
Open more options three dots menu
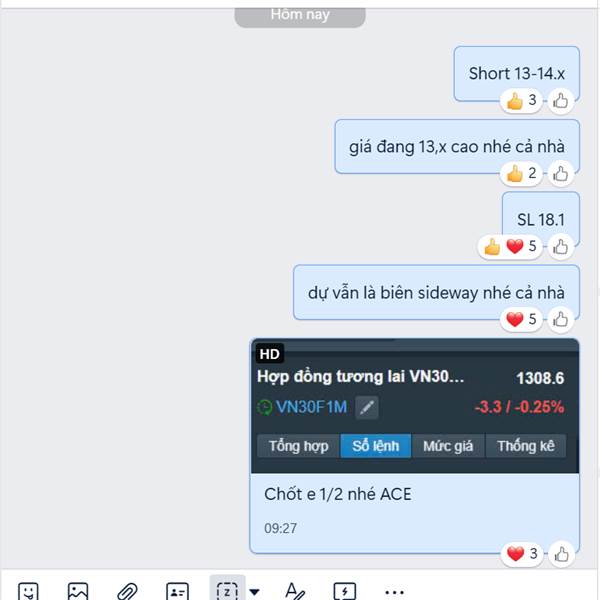[395, 592]
